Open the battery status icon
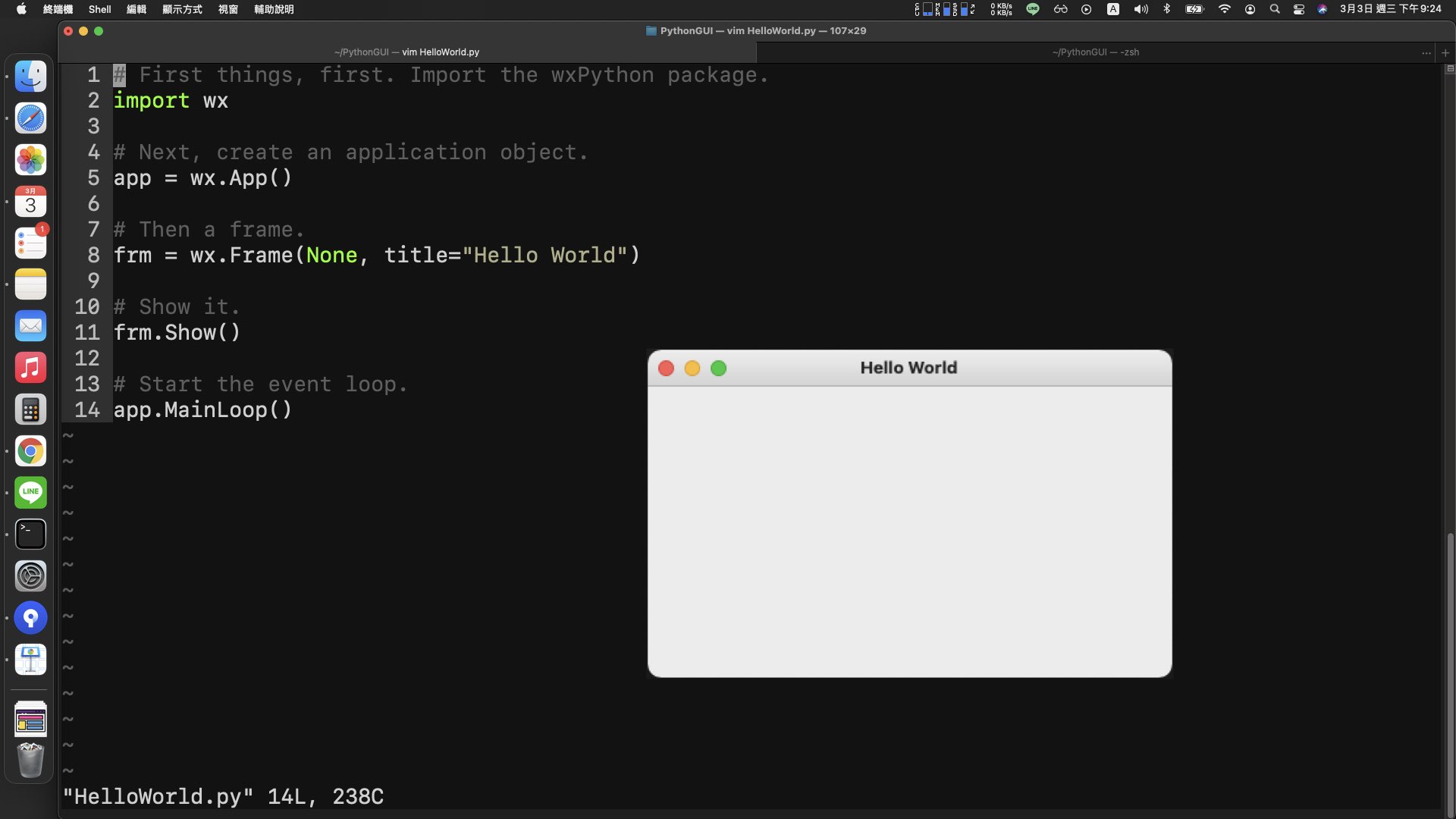The width and height of the screenshot is (1456, 819). [x=1195, y=9]
